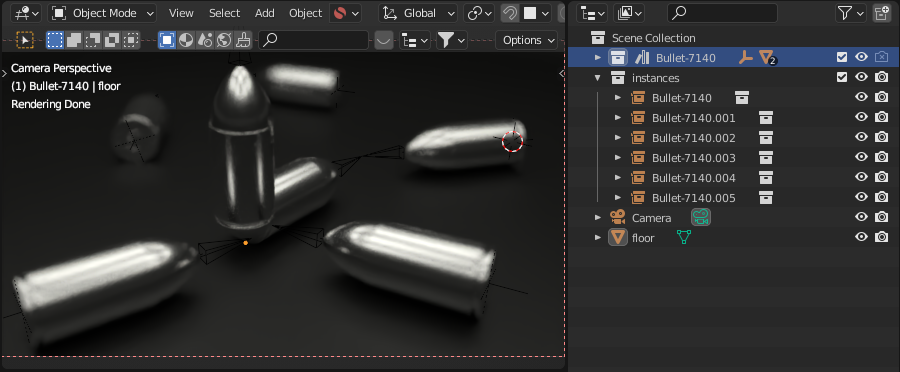The width and height of the screenshot is (900, 372).
Task: Click the checkered sphere material icon
Action: click(x=186, y=40)
